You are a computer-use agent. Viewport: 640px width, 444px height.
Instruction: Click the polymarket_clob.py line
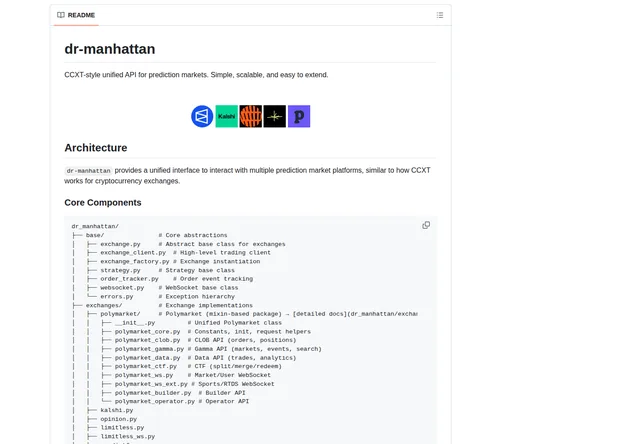click(184, 340)
